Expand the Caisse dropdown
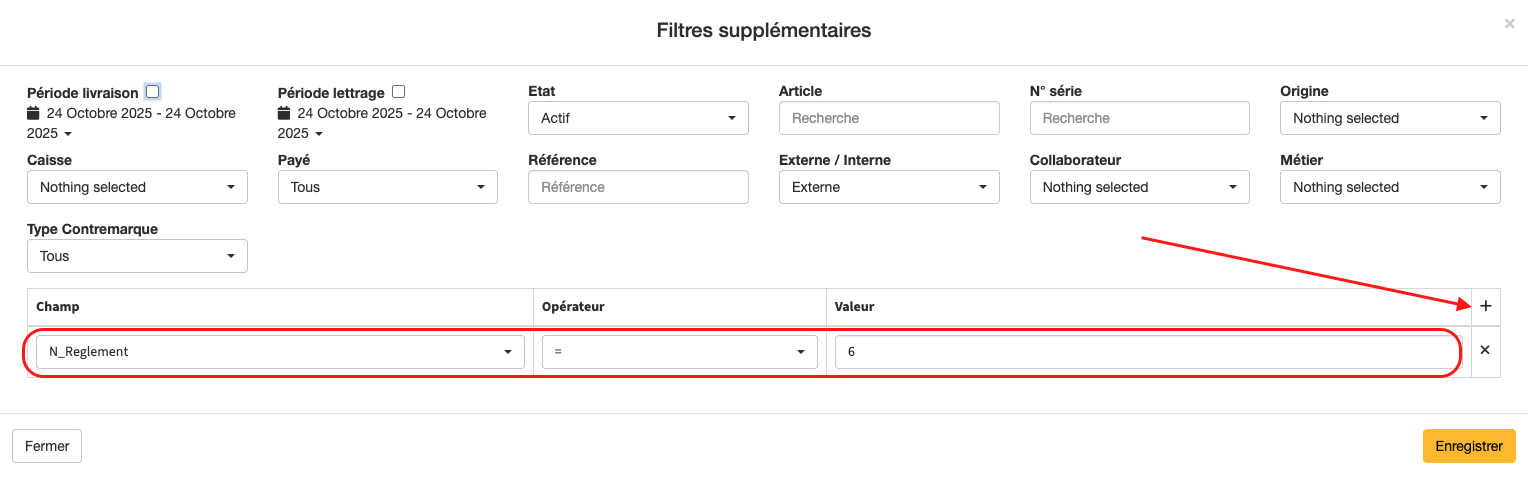Viewport: 1528px width, 477px height. click(137, 187)
